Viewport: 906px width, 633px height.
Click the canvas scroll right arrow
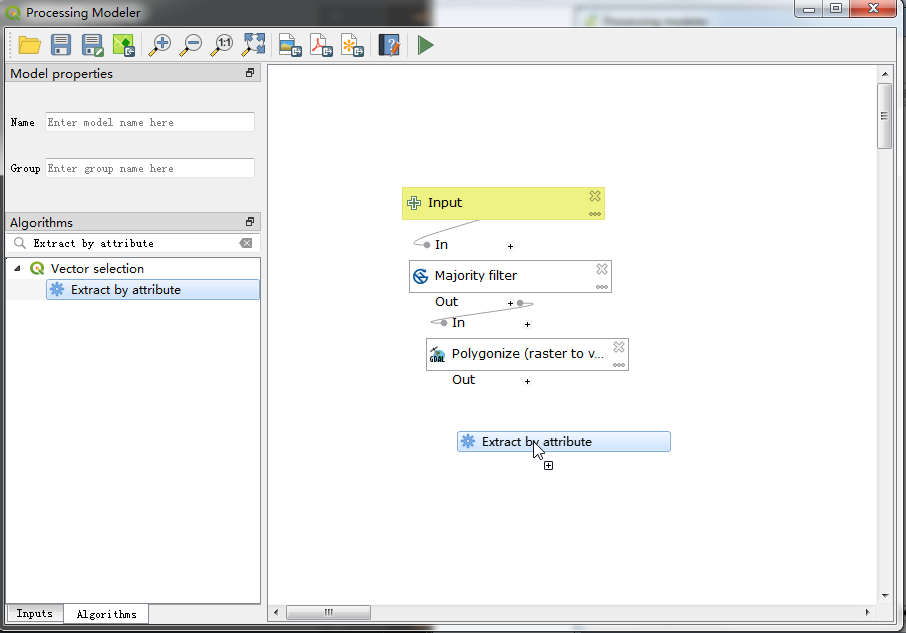click(867, 612)
